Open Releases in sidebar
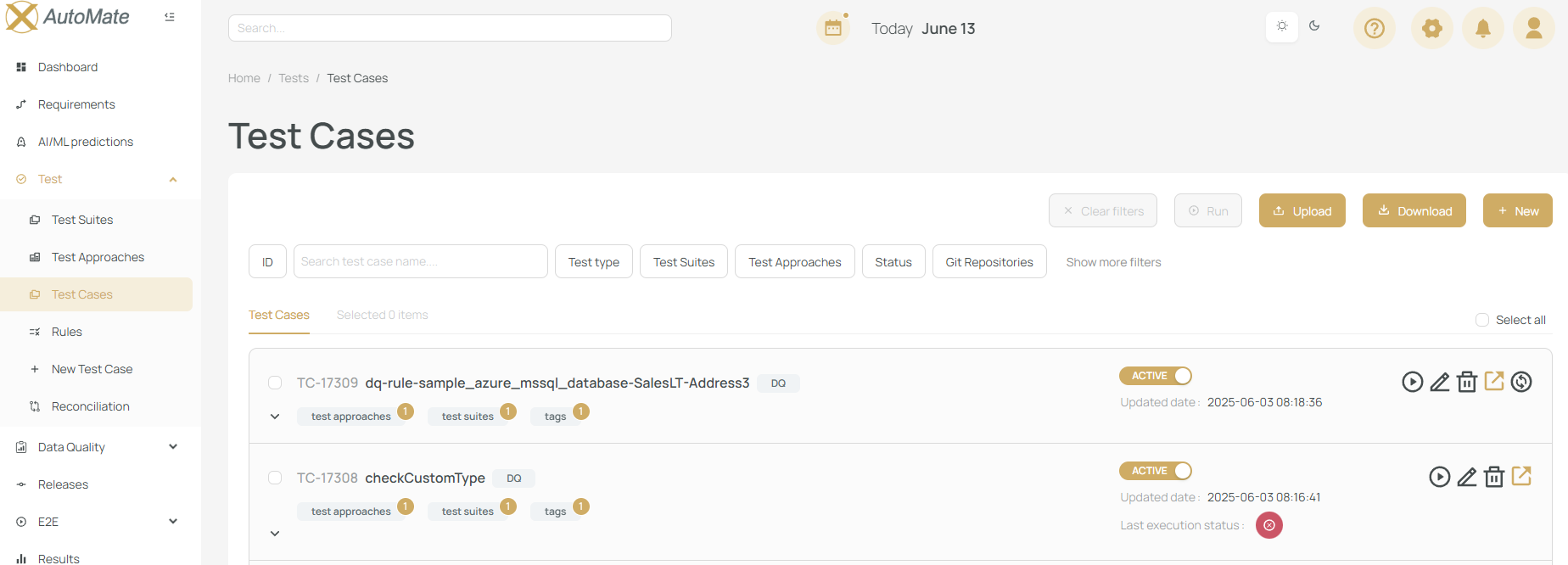Screen dimensions: 1568x565 63,484
